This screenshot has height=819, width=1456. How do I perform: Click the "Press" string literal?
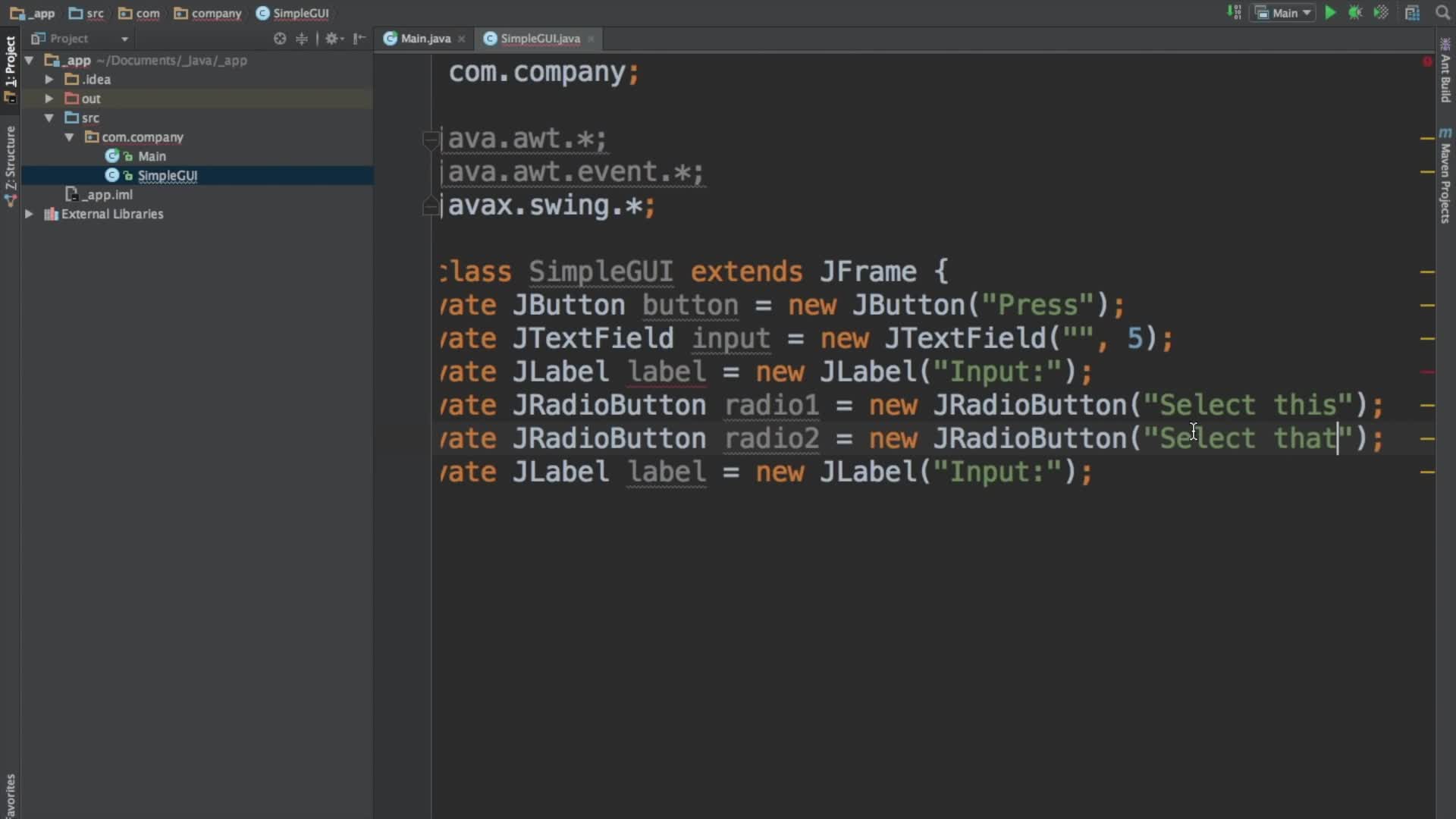coord(1038,305)
